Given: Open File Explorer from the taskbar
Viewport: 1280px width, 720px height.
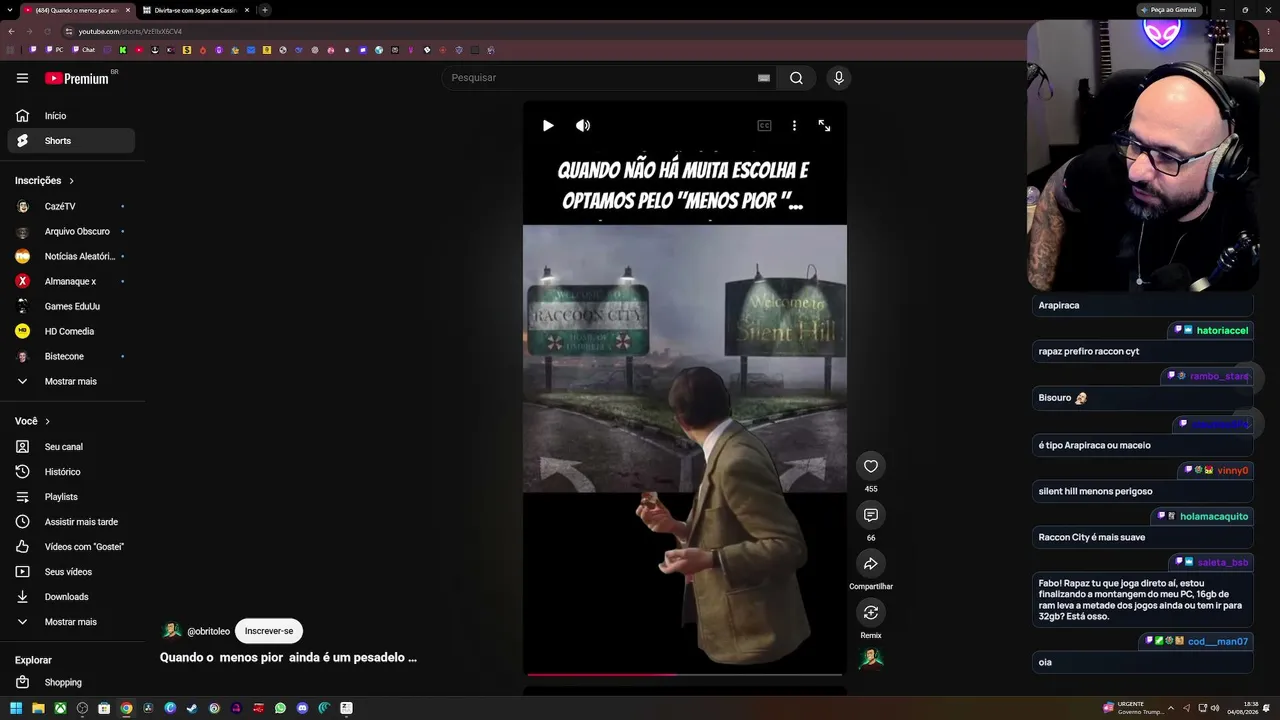Looking at the screenshot, I should click(x=39, y=708).
